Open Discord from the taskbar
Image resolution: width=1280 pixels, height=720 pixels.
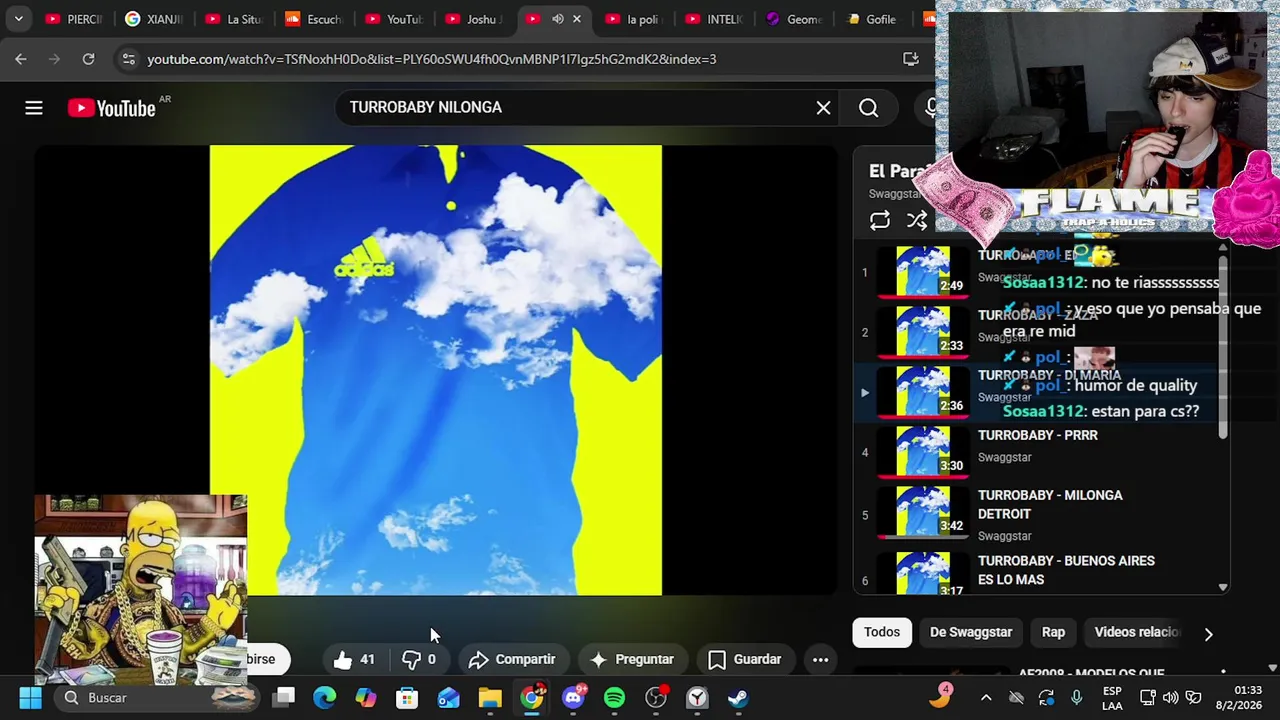point(573,698)
